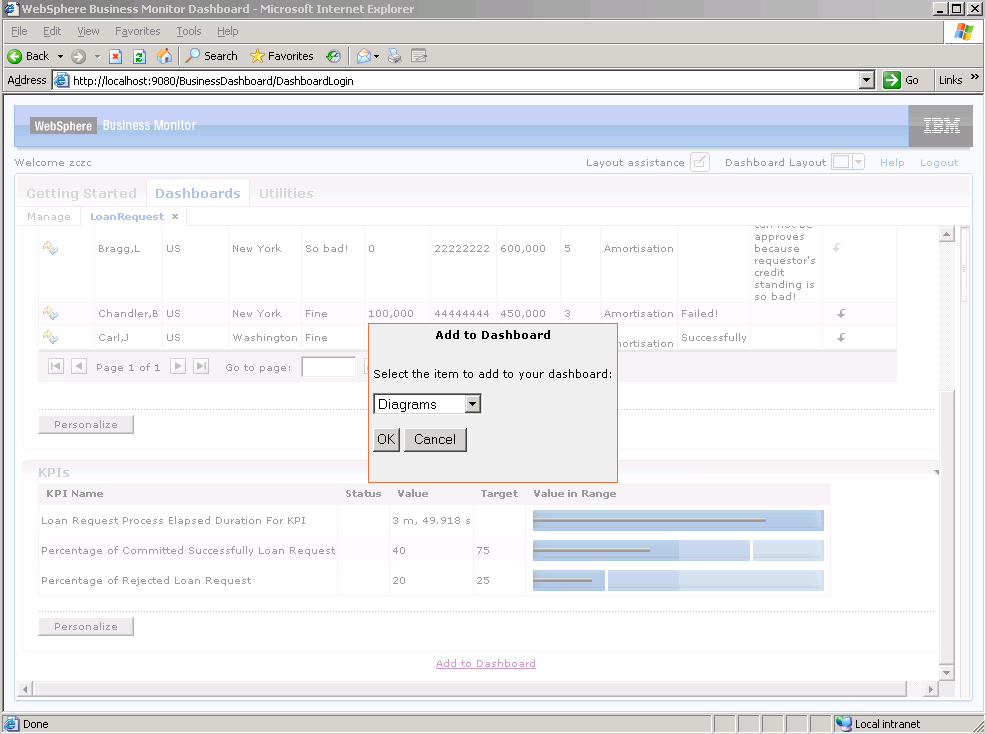This screenshot has height=734, width=987.
Task: Click the Mail envelope toolbar icon
Action: [x=363, y=57]
